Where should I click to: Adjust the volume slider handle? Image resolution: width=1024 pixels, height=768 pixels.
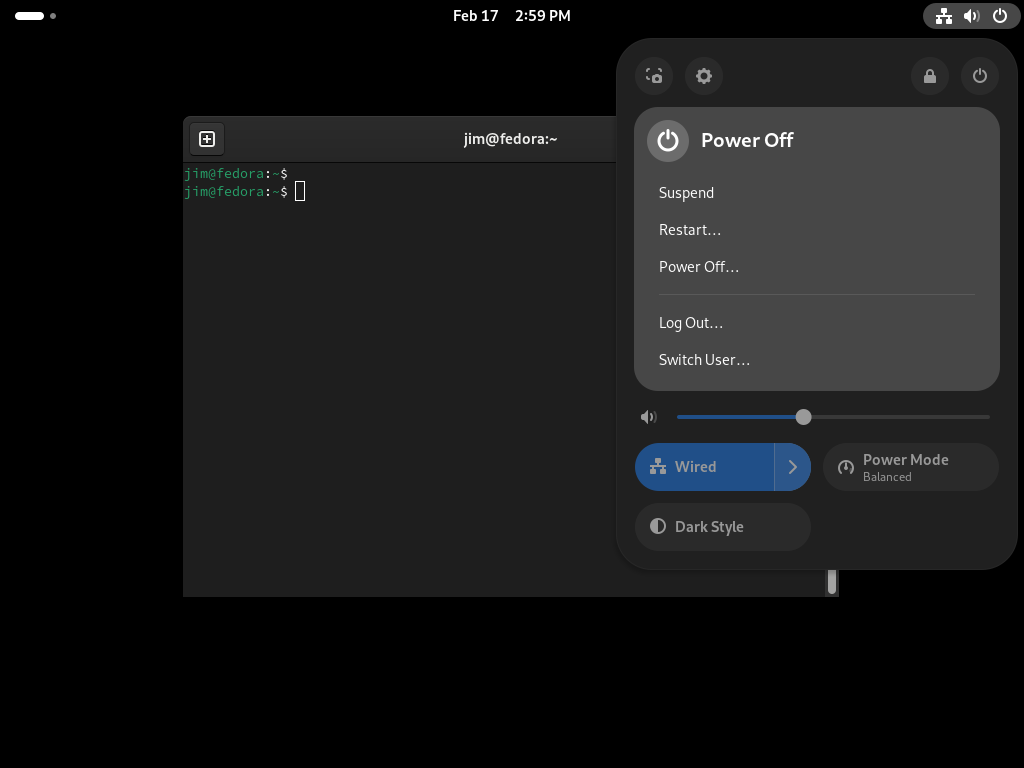(803, 417)
